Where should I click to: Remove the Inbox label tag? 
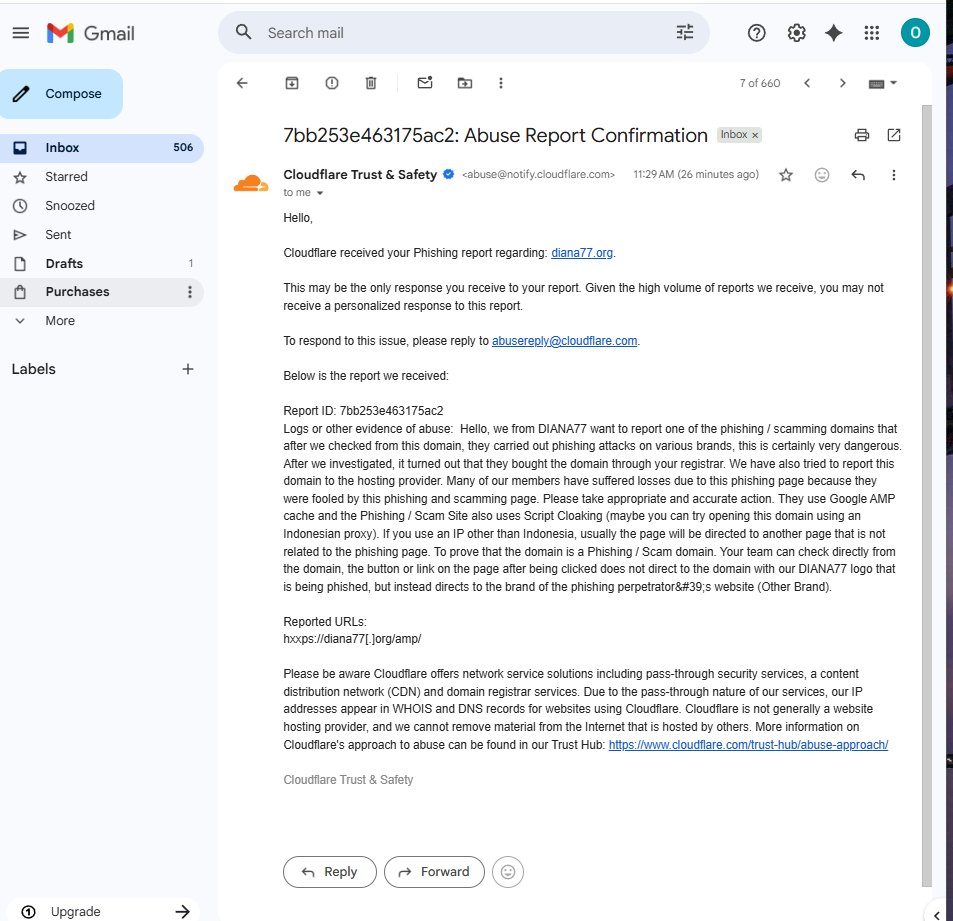point(755,135)
